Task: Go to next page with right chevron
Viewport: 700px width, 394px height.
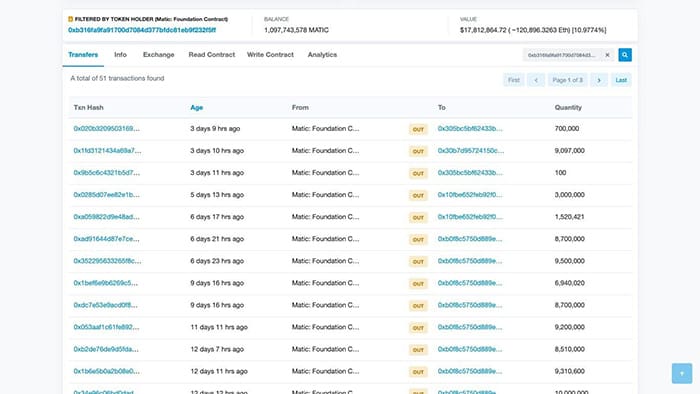Action: click(x=599, y=80)
